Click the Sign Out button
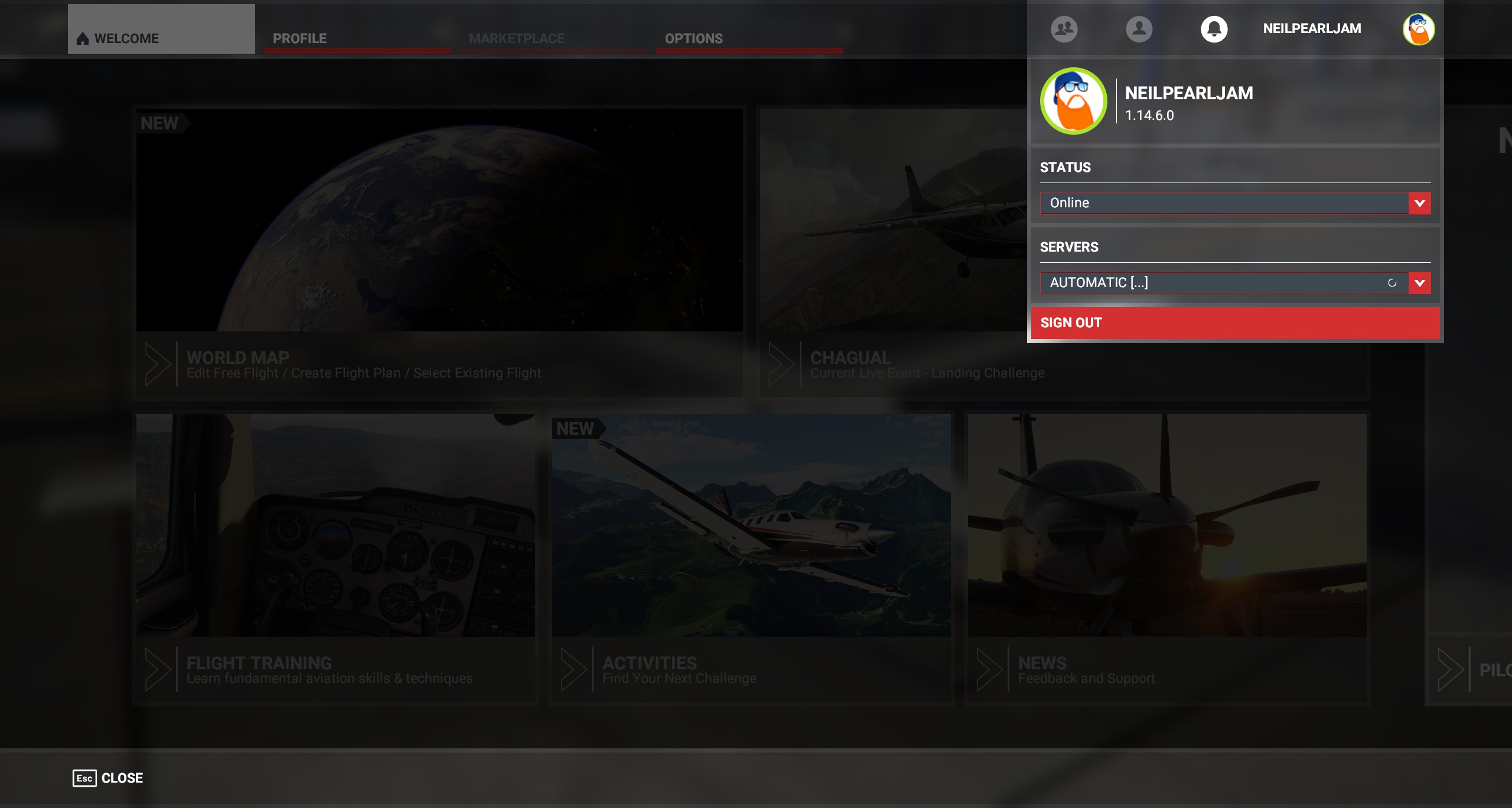The image size is (1512, 808). tap(1234, 323)
